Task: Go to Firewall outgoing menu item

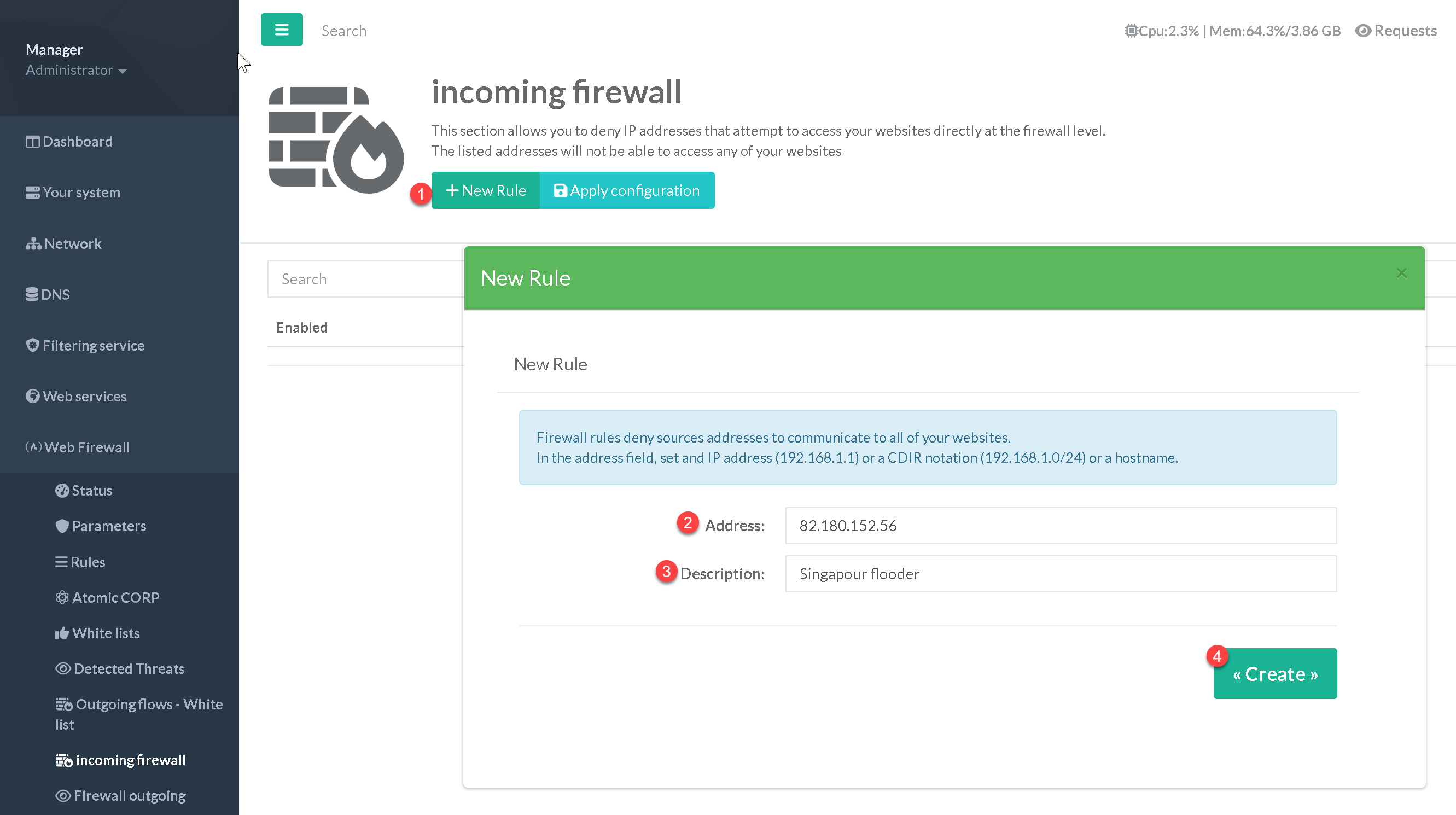Action: pos(121,796)
